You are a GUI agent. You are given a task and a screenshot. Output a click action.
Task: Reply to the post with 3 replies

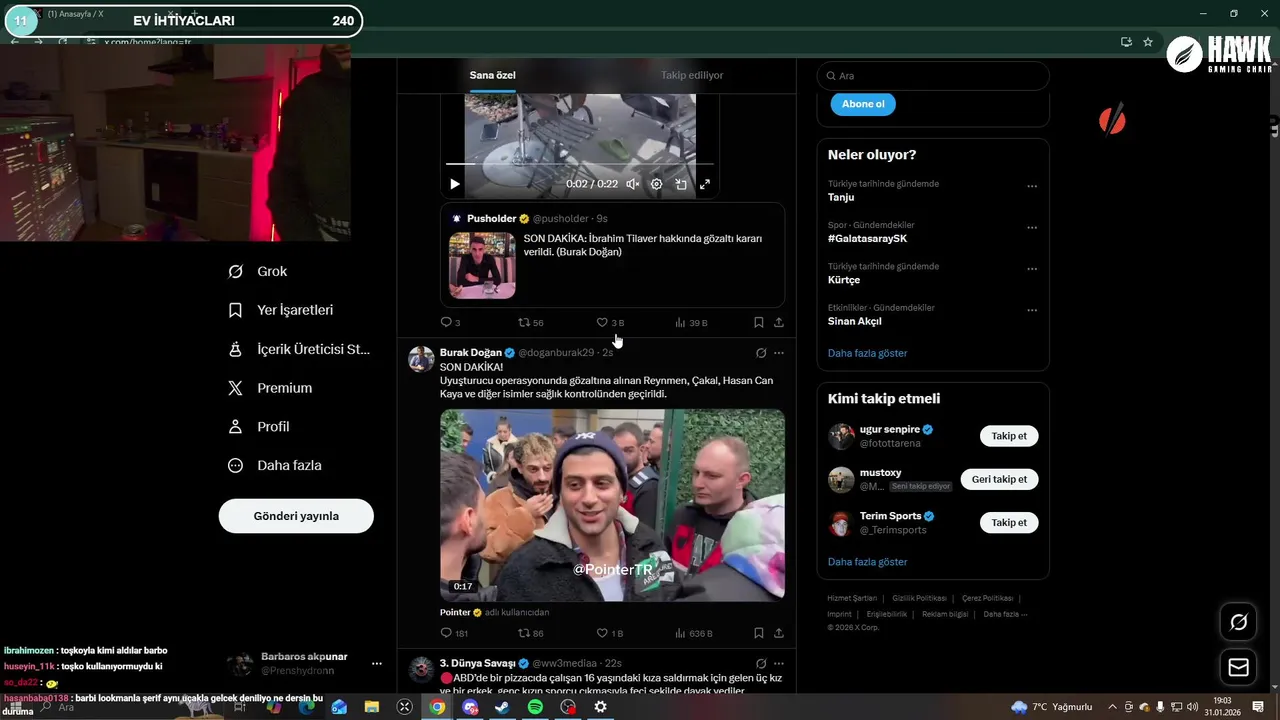(x=450, y=323)
